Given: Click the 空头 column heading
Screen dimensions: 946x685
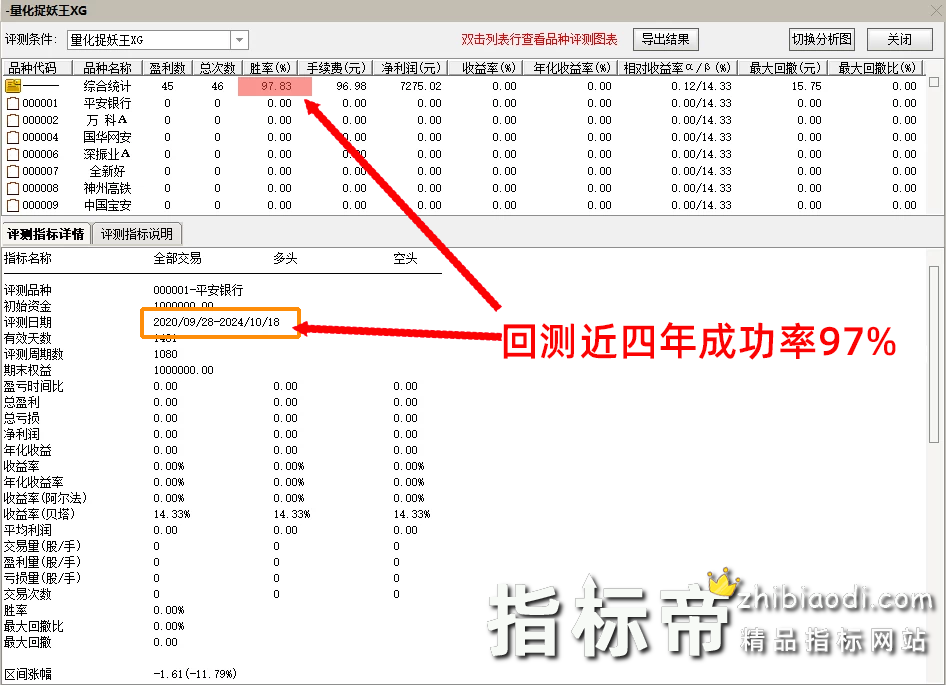Looking at the screenshot, I should pyautogui.click(x=405, y=259).
